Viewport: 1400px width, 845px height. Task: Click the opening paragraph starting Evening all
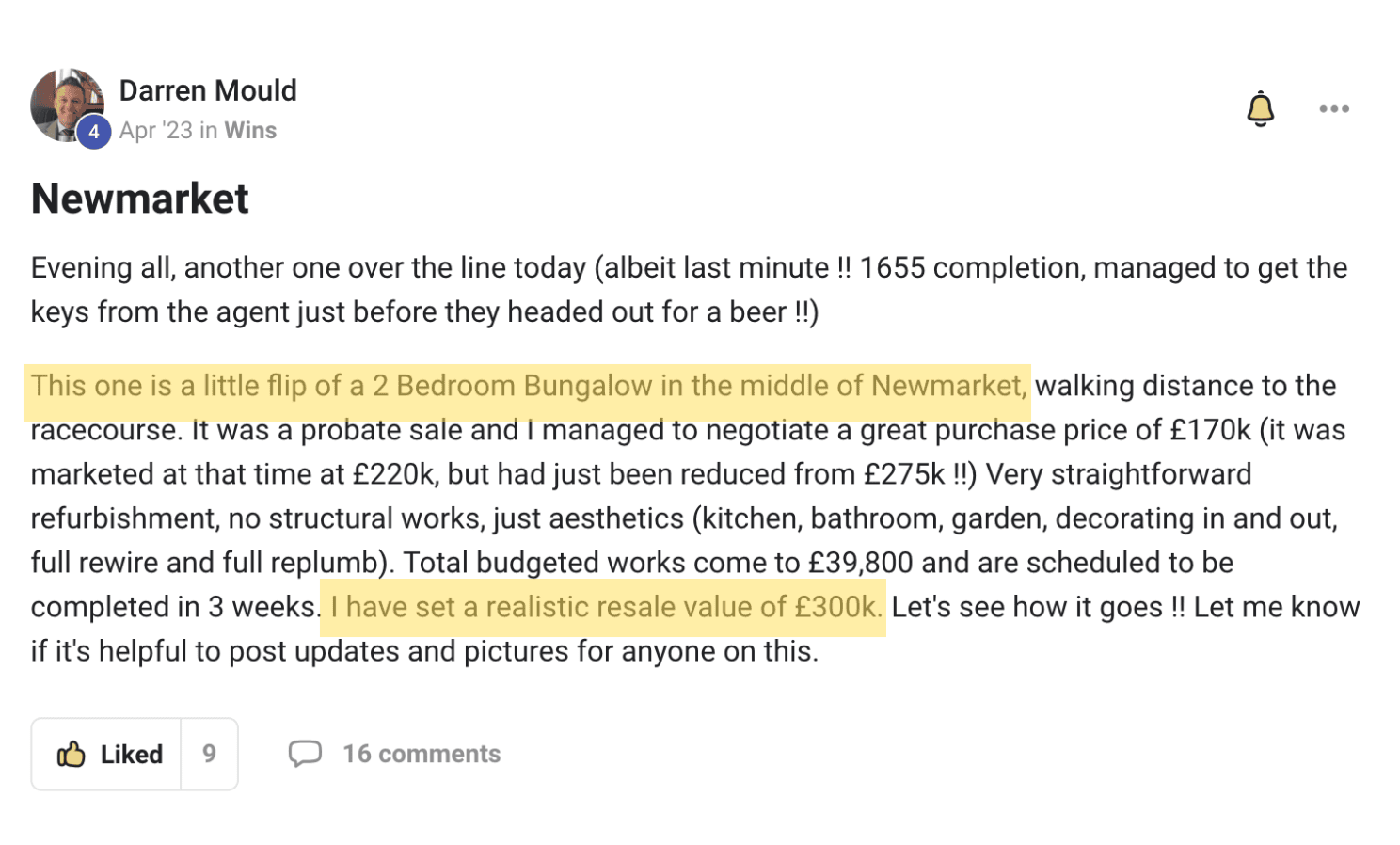(690, 290)
